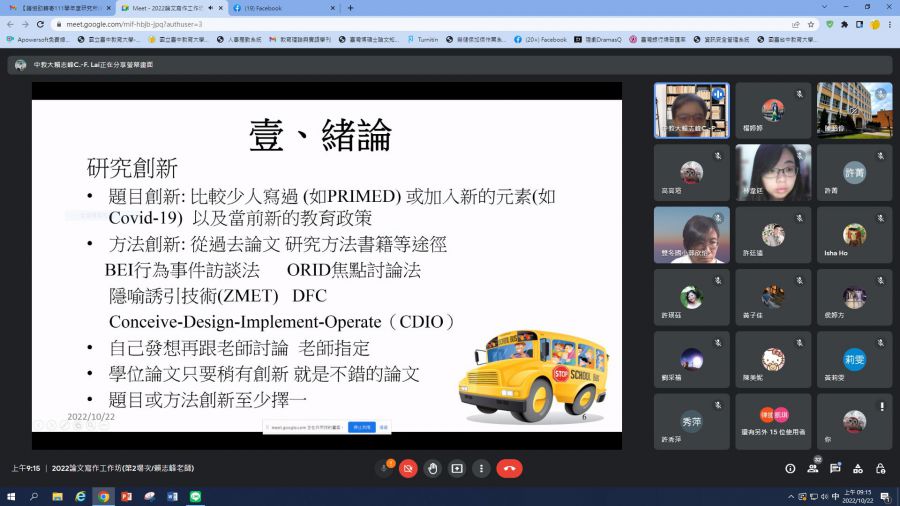Open more options three-dot menu
Screen dimensions: 900x506
[481, 468]
